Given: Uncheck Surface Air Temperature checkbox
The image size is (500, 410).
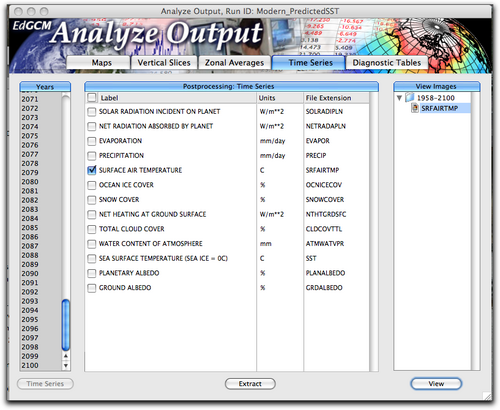Looking at the screenshot, I should (91, 170).
